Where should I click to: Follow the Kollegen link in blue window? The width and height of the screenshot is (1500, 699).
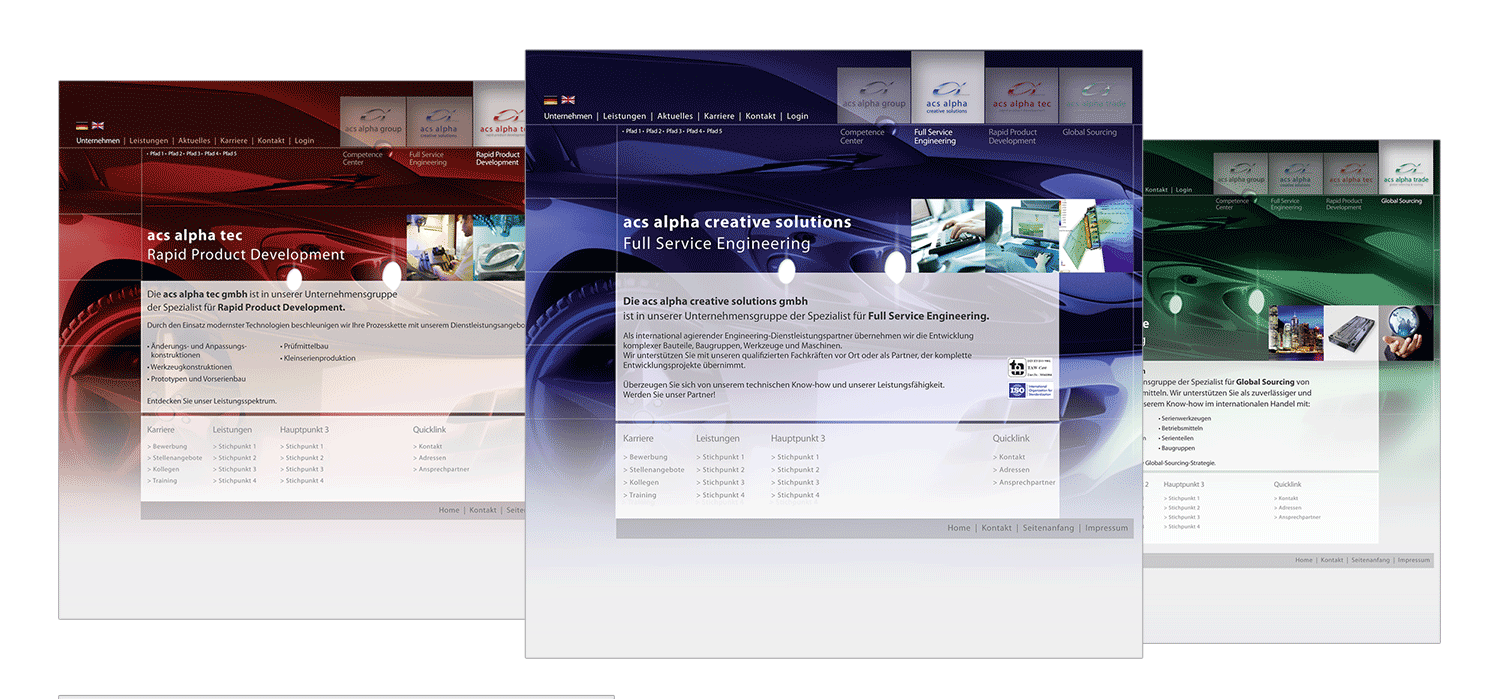click(x=641, y=483)
